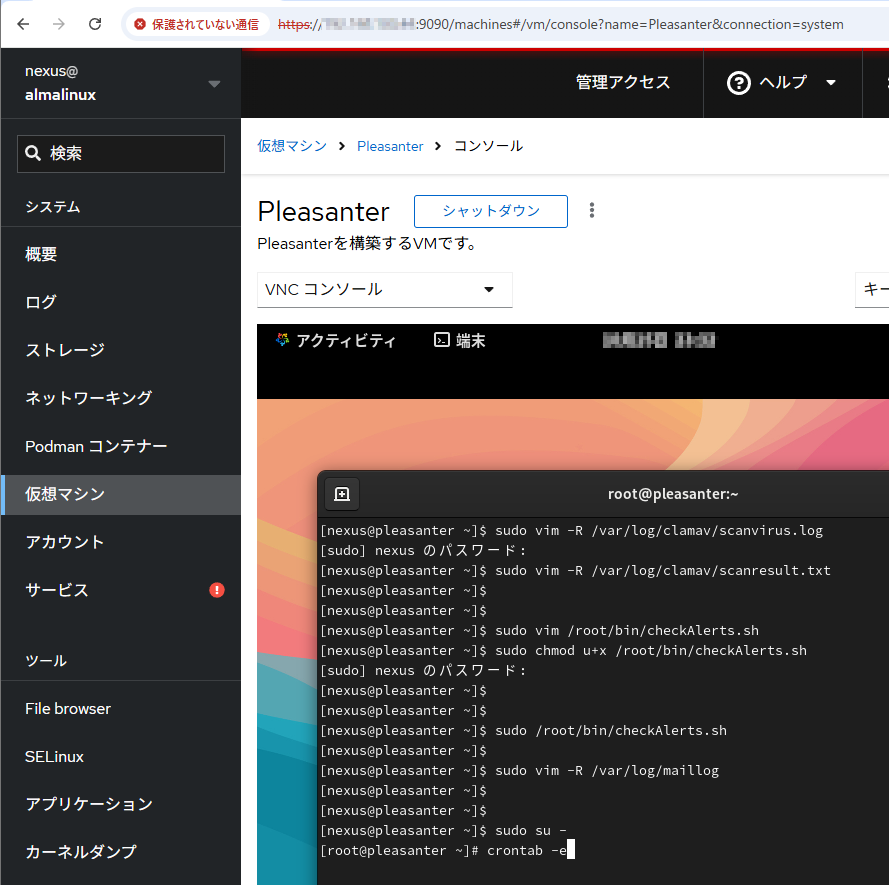The width and height of the screenshot is (889, 885).
Task: Open the 仮想マシン sidebar item
Action: pos(65,494)
